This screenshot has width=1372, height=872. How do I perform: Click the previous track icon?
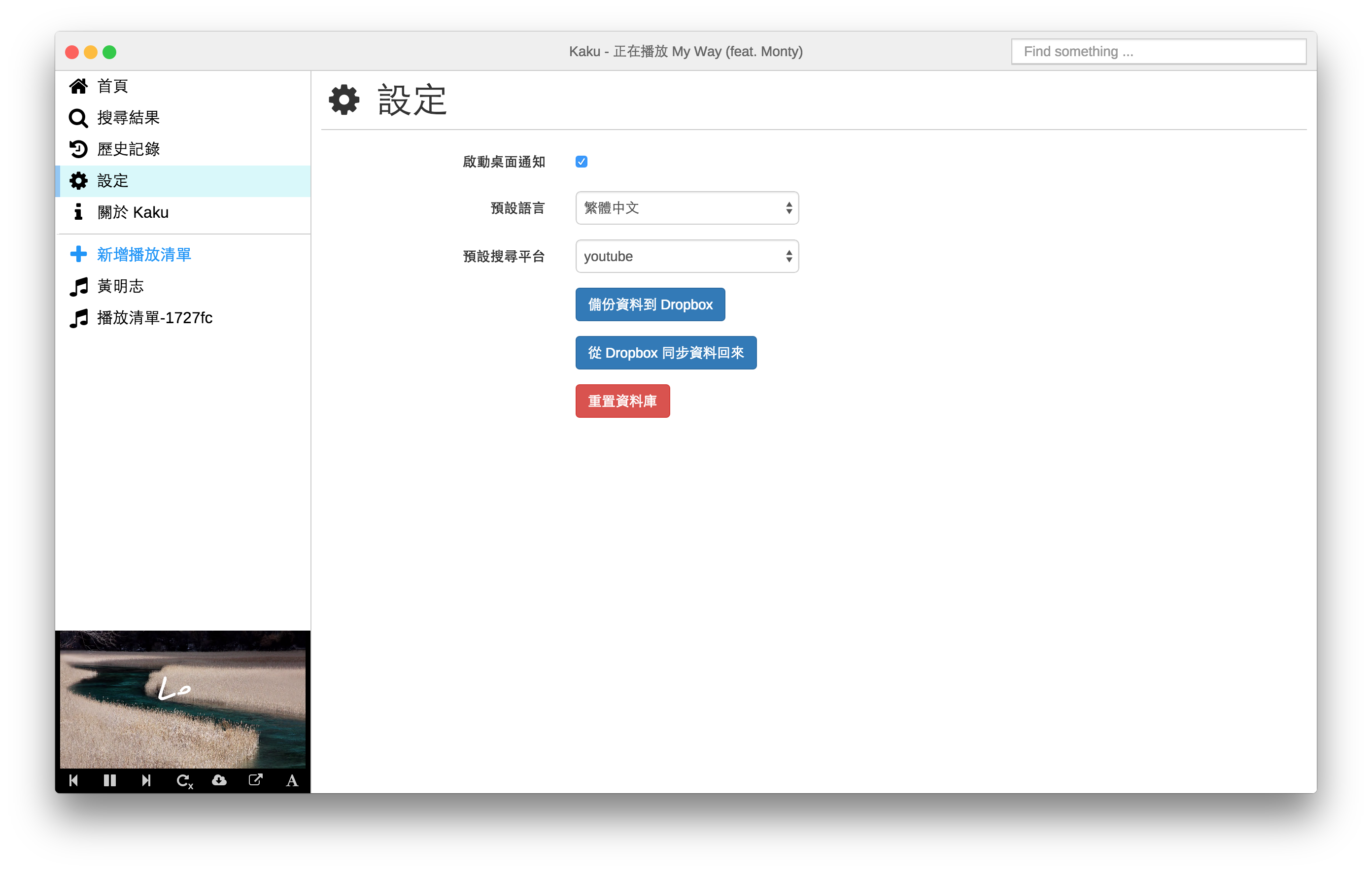[x=73, y=780]
